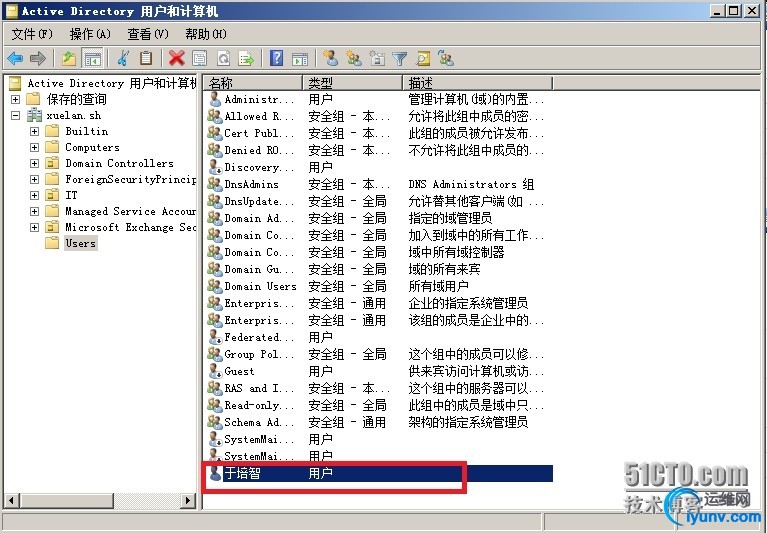767x533 pixels.
Task: Expand the IT organizational unit
Action: pyautogui.click(x=34, y=195)
